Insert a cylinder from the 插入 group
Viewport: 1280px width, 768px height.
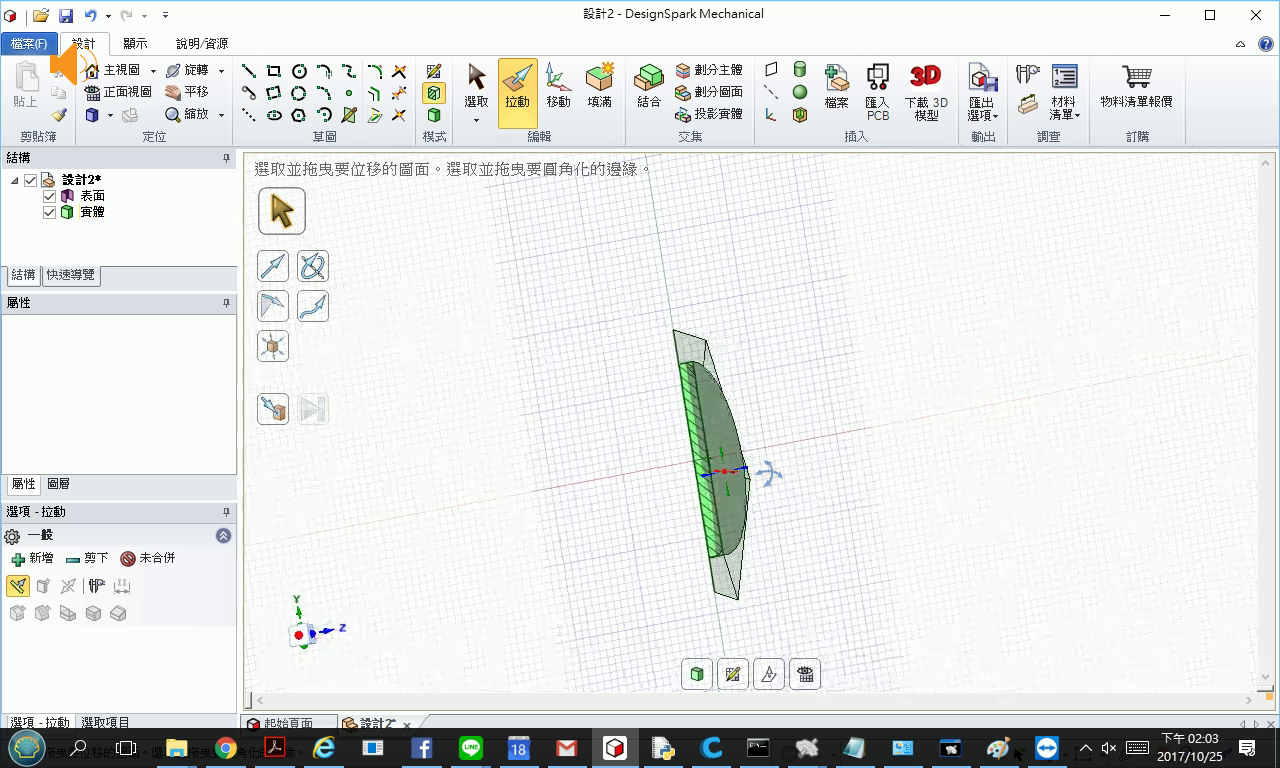[x=800, y=70]
